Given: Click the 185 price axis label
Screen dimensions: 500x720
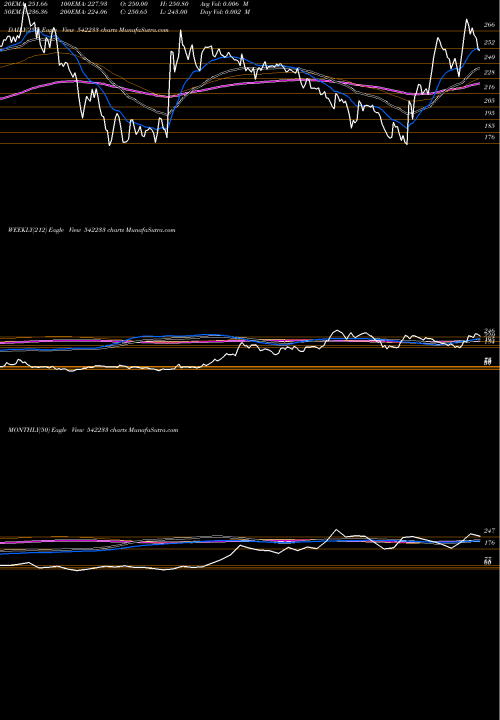Looking at the screenshot, I should (x=489, y=126).
